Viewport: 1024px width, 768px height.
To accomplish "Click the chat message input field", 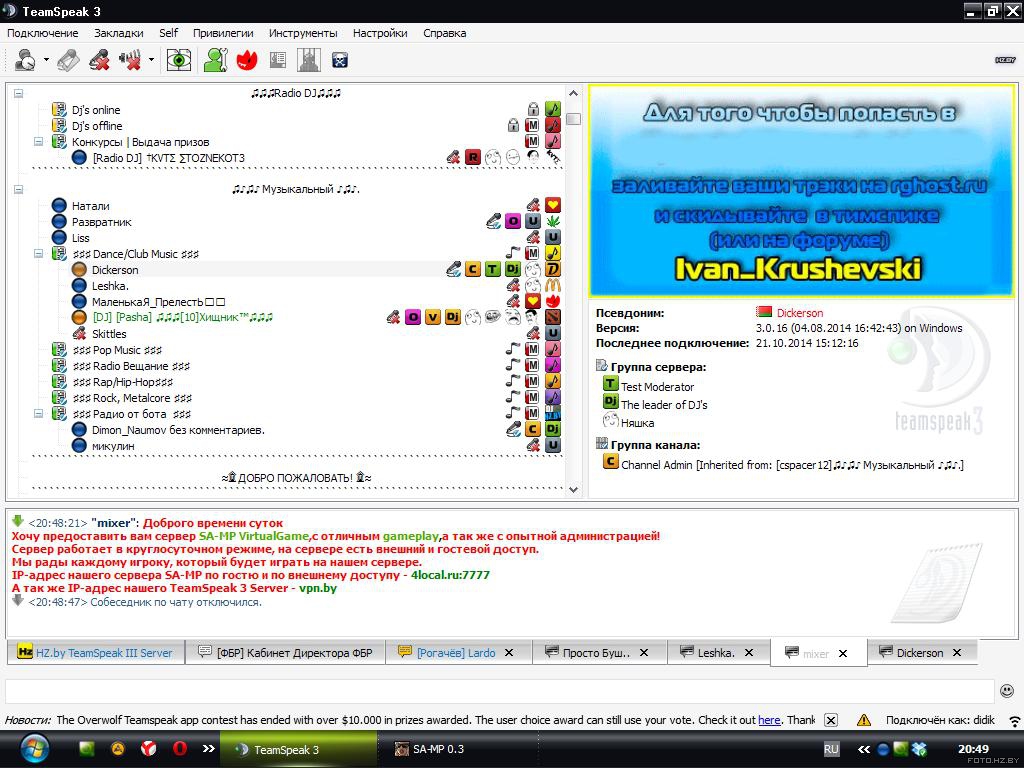I will click(500, 691).
